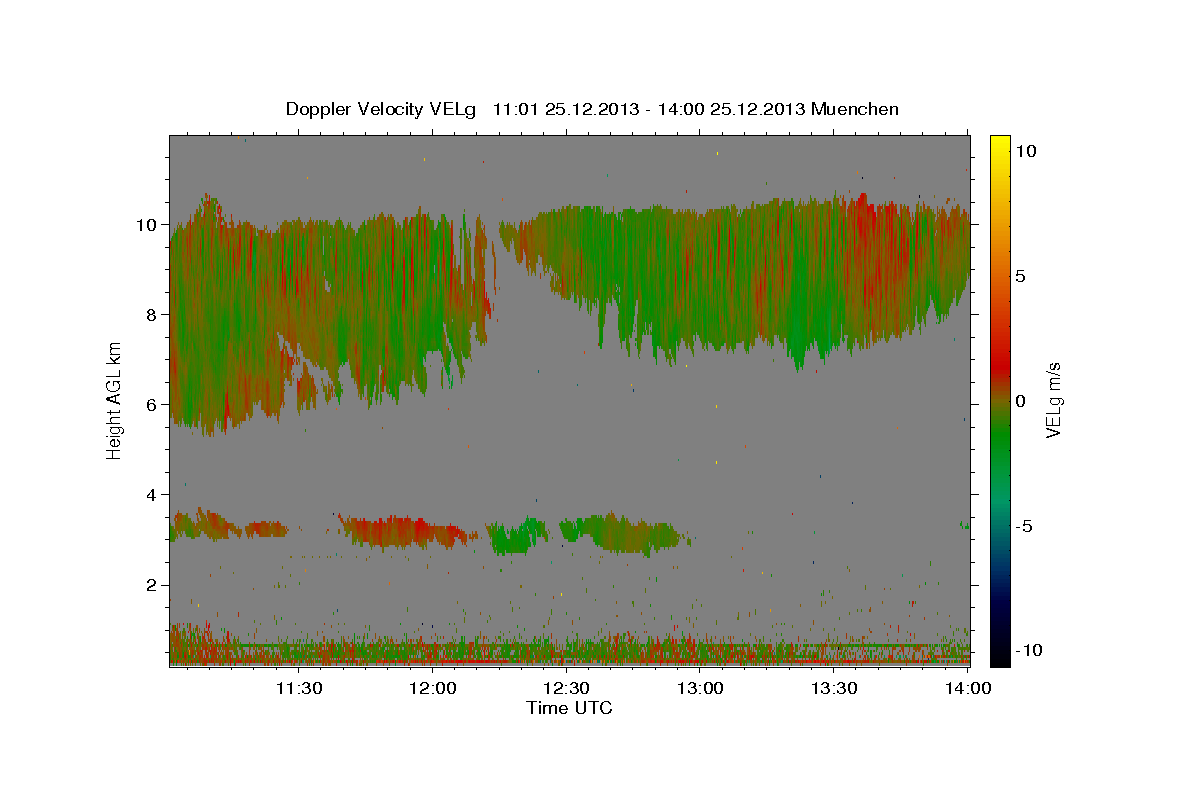
Task: Click the 'Height AGL km' axis label
Action: pos(114,401)
